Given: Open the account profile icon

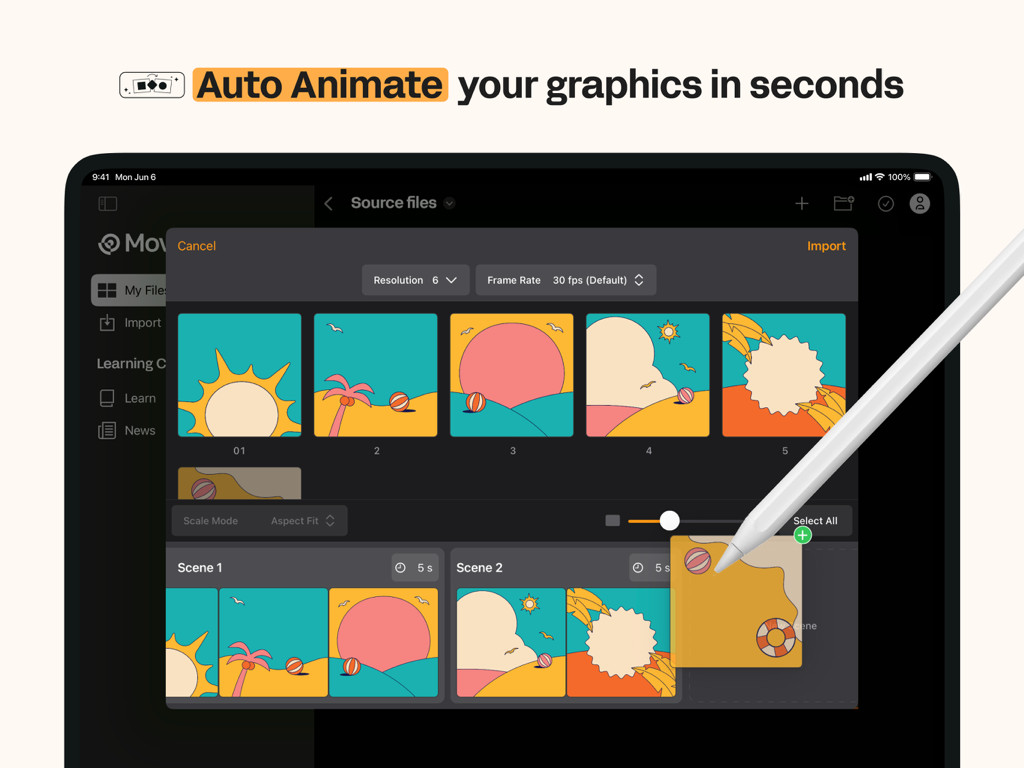Looking at the screenshot, I should (x=920, y=204).
